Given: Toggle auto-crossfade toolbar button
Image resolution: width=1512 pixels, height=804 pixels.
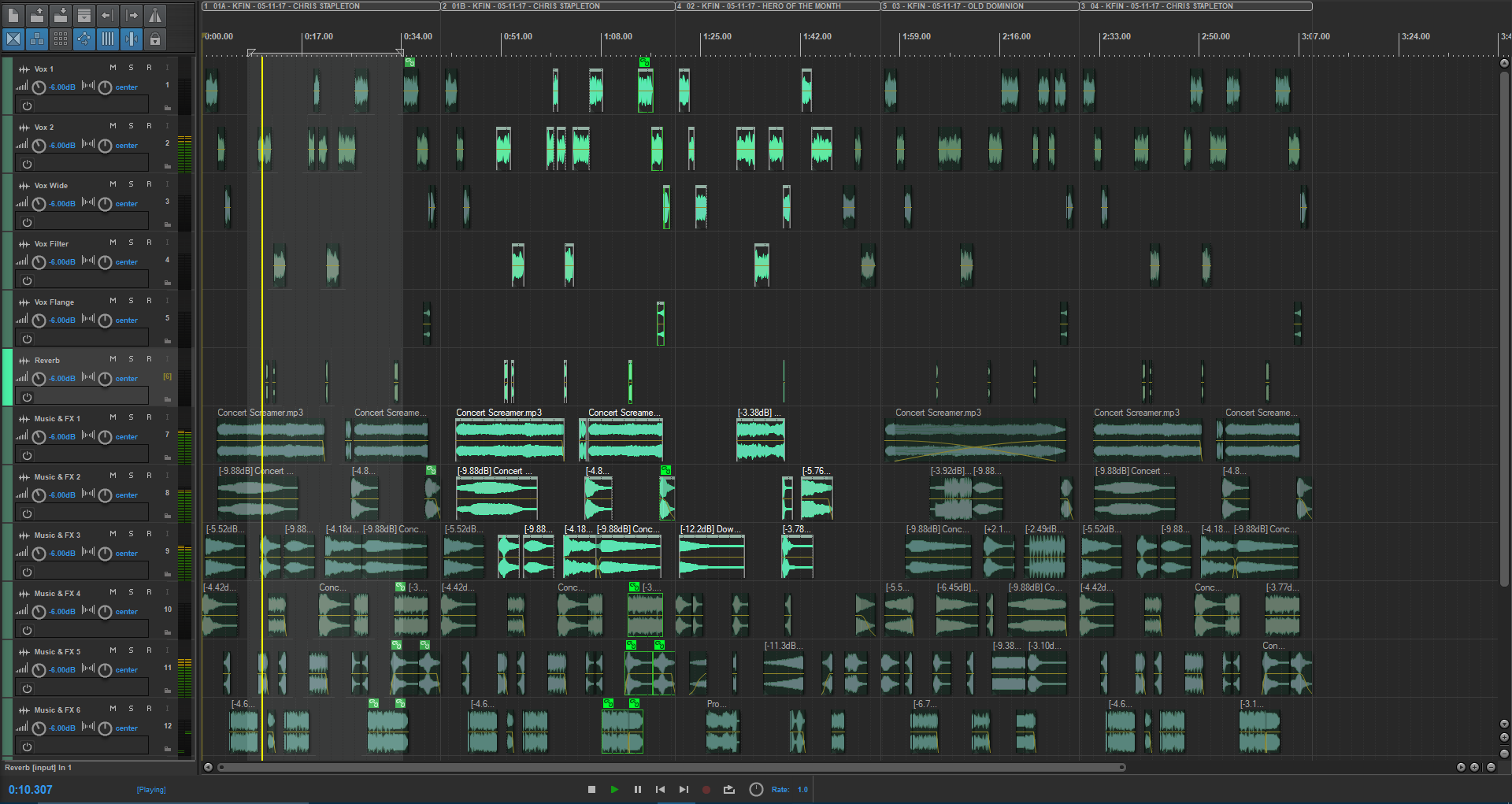Looking at the screenshot, I should [13, 39].
